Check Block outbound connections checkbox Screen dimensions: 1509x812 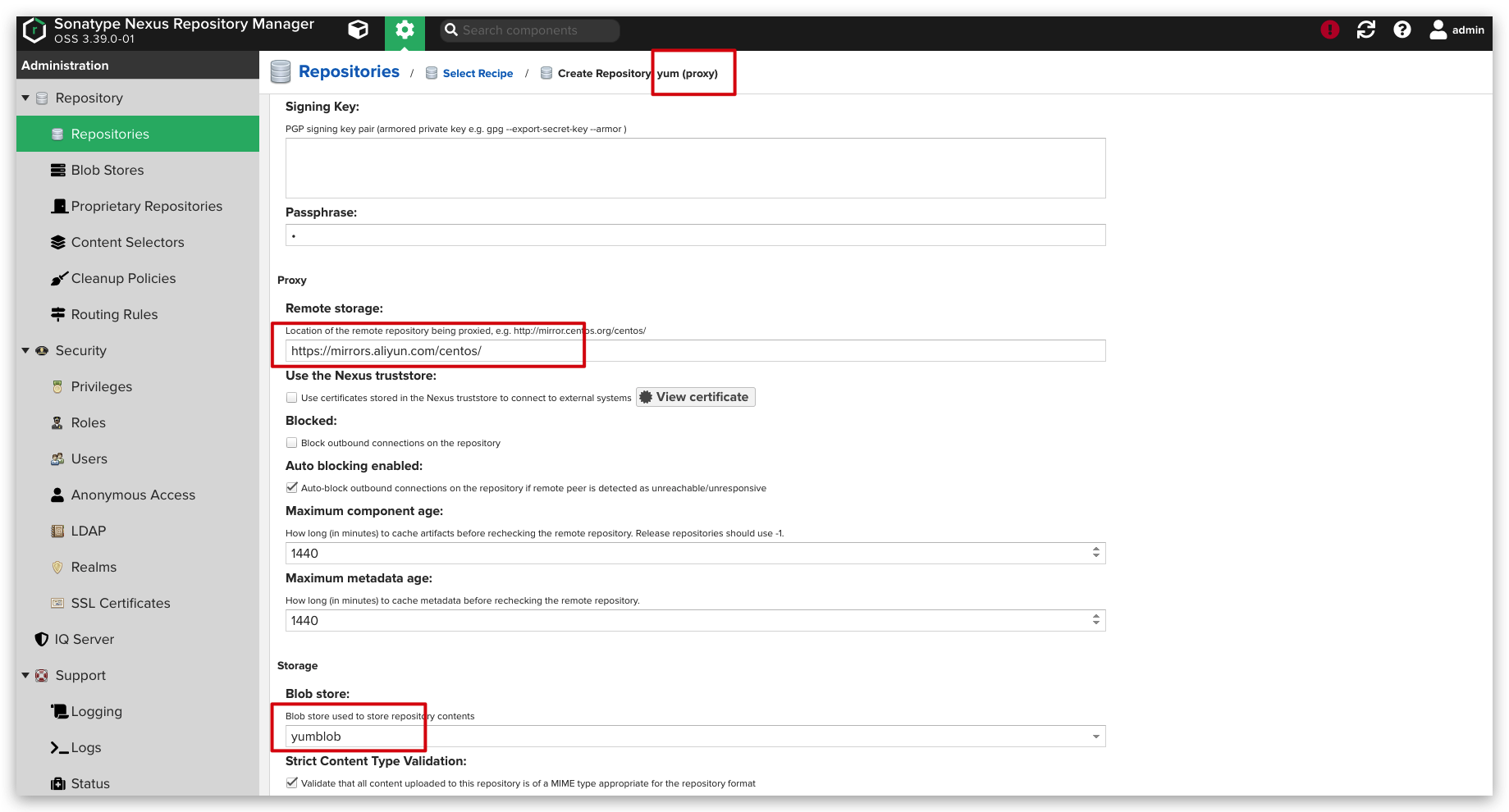(x=291, y=443)
